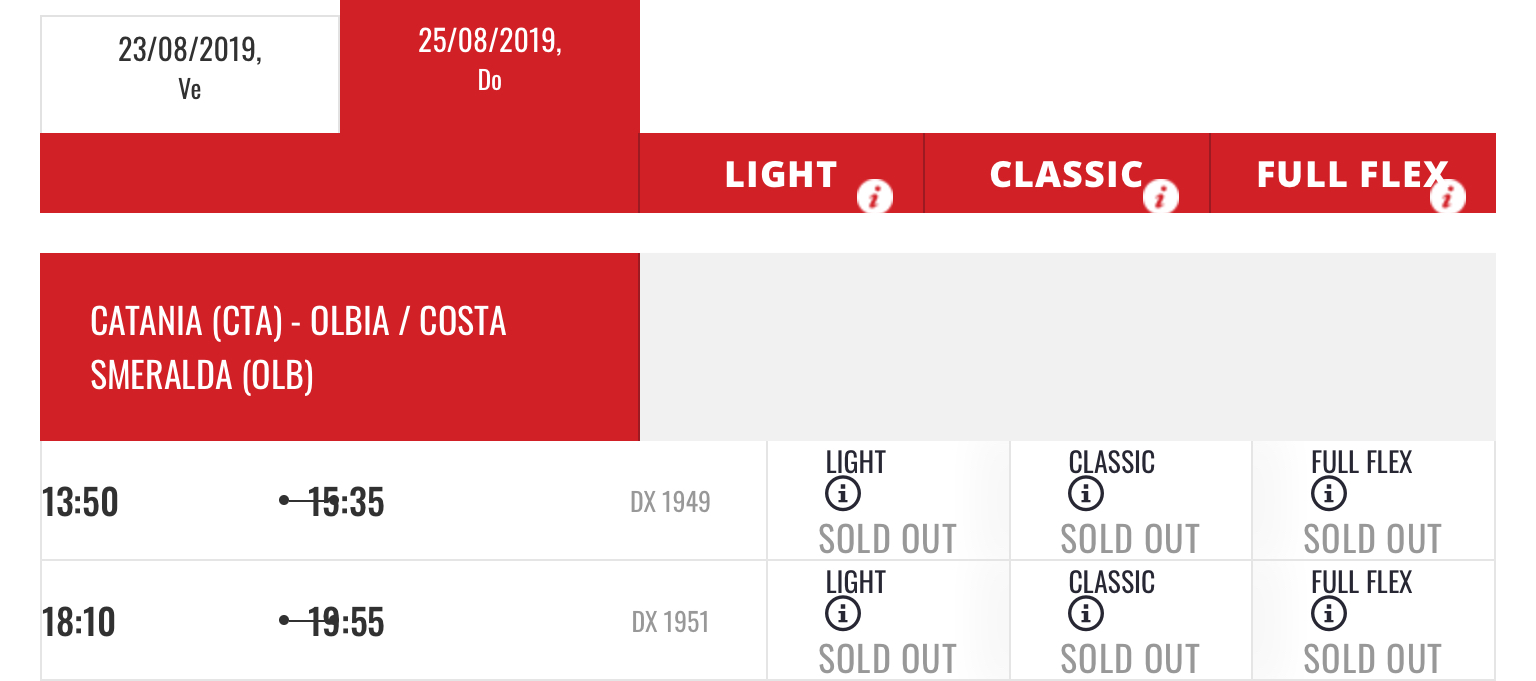The height and width of the screenshot is (681, 1536).
Task: Click the FULL FLEX header info icon
Action: pyautogui.click(x=1447, y=198)
